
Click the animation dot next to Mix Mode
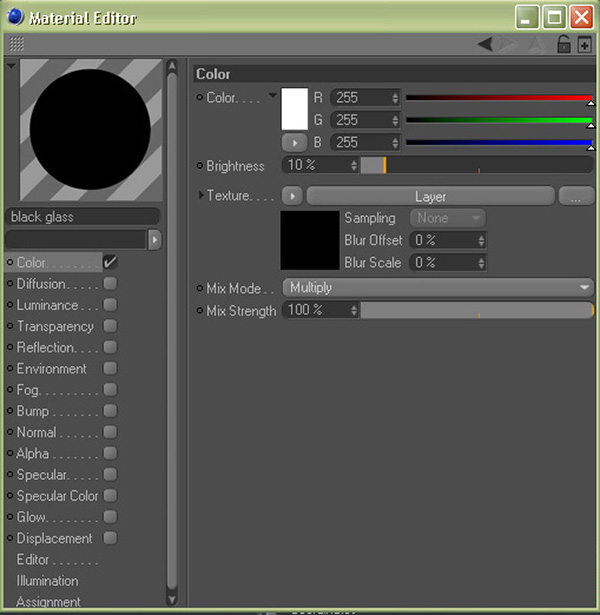(x=200, y=288)
